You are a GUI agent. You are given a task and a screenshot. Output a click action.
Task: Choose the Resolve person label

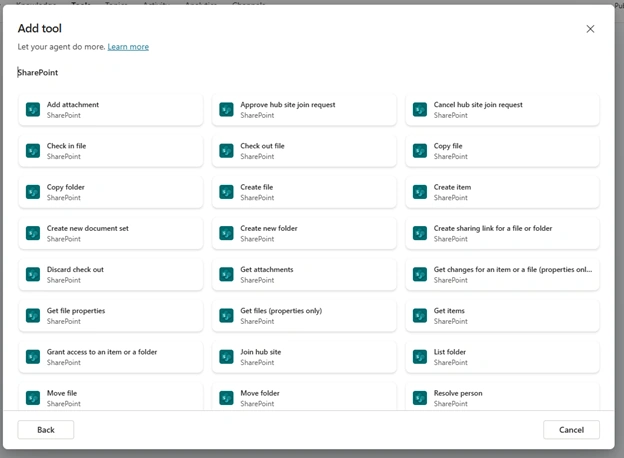(x=458, y=393)
